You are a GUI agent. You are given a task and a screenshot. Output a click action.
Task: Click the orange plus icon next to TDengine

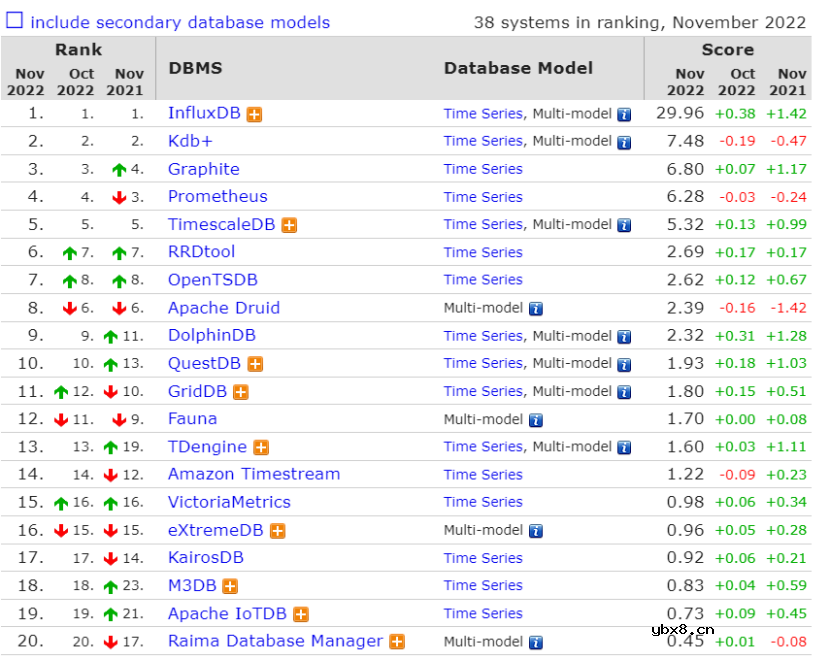[x=261, y=448]
